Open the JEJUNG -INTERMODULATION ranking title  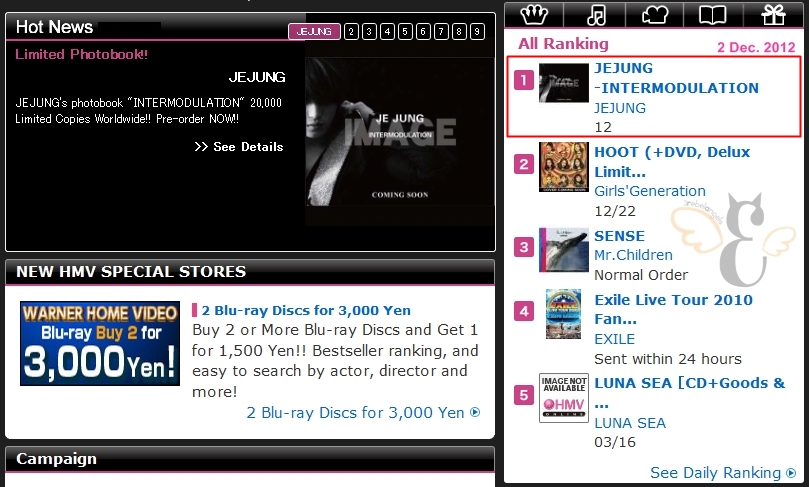pyautogui.click(x=676, y=78)
